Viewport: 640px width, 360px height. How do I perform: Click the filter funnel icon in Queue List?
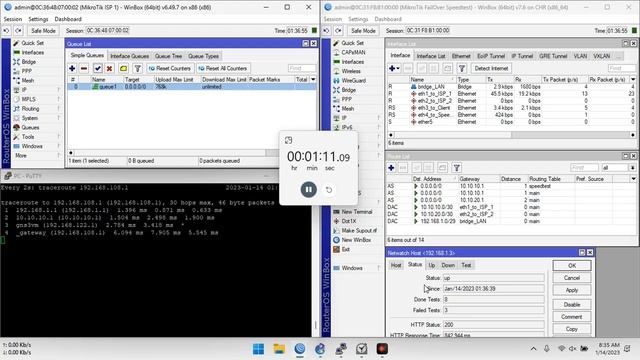point(138,69)
